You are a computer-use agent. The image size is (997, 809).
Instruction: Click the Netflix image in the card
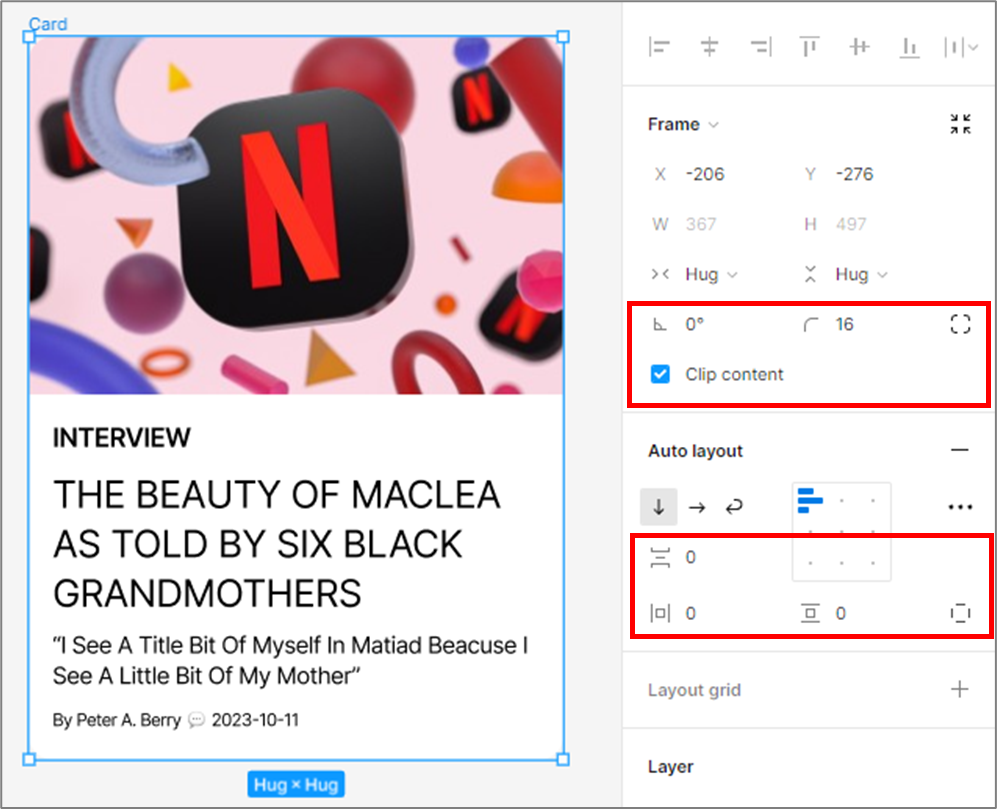296,215
